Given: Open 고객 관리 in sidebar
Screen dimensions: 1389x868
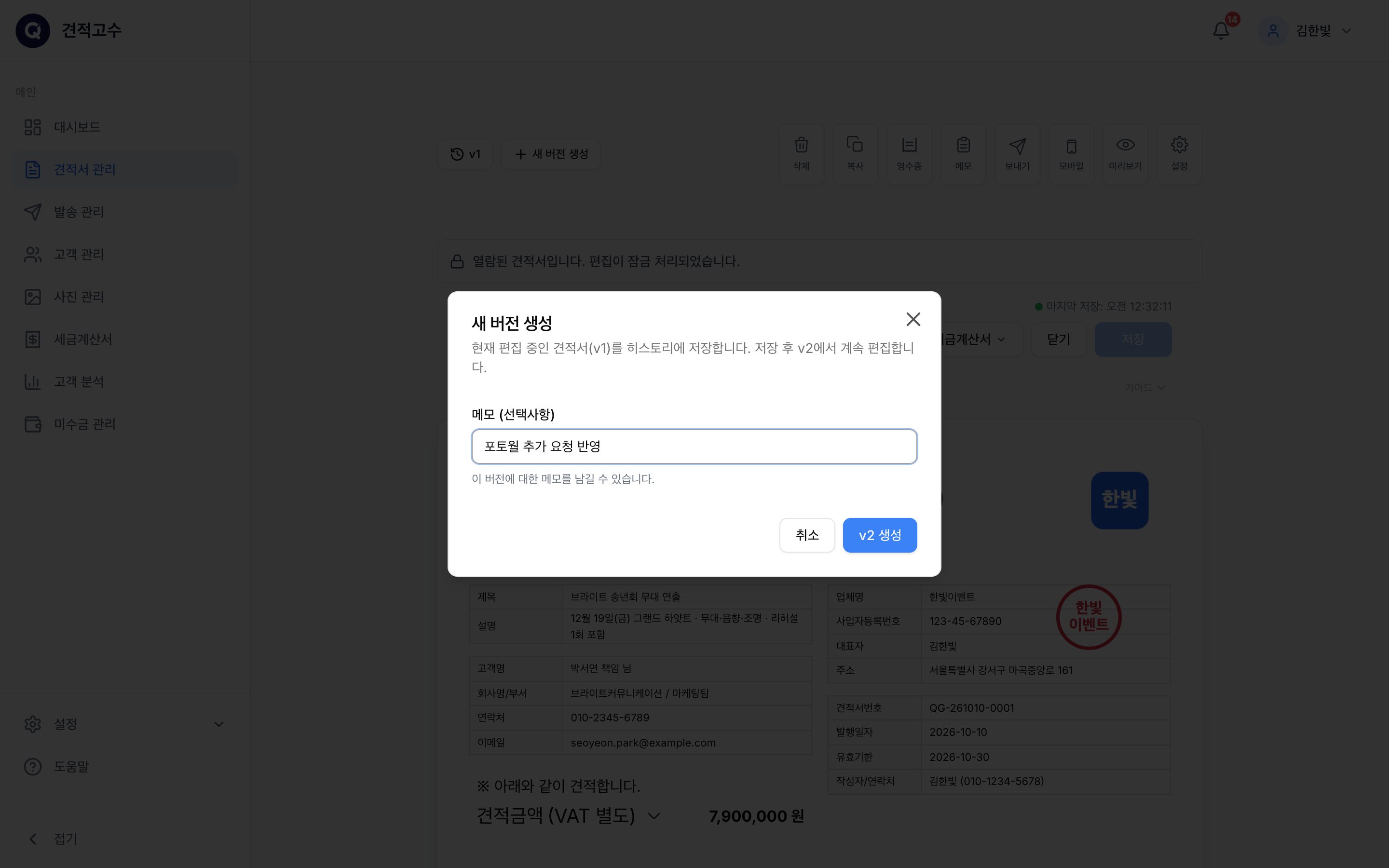Looking at the screenshot, I should [x=124, y=254].
